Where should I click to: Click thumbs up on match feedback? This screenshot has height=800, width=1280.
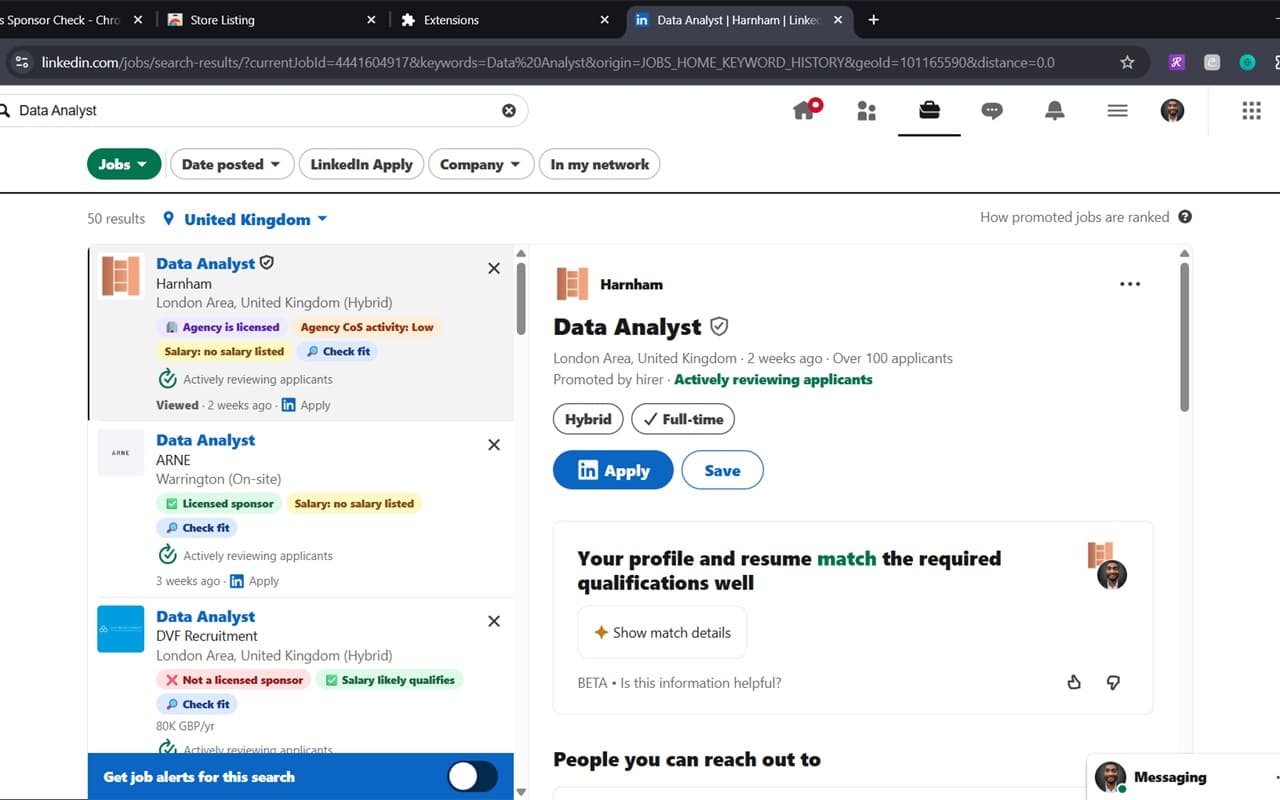click(x=1074, y=682)
